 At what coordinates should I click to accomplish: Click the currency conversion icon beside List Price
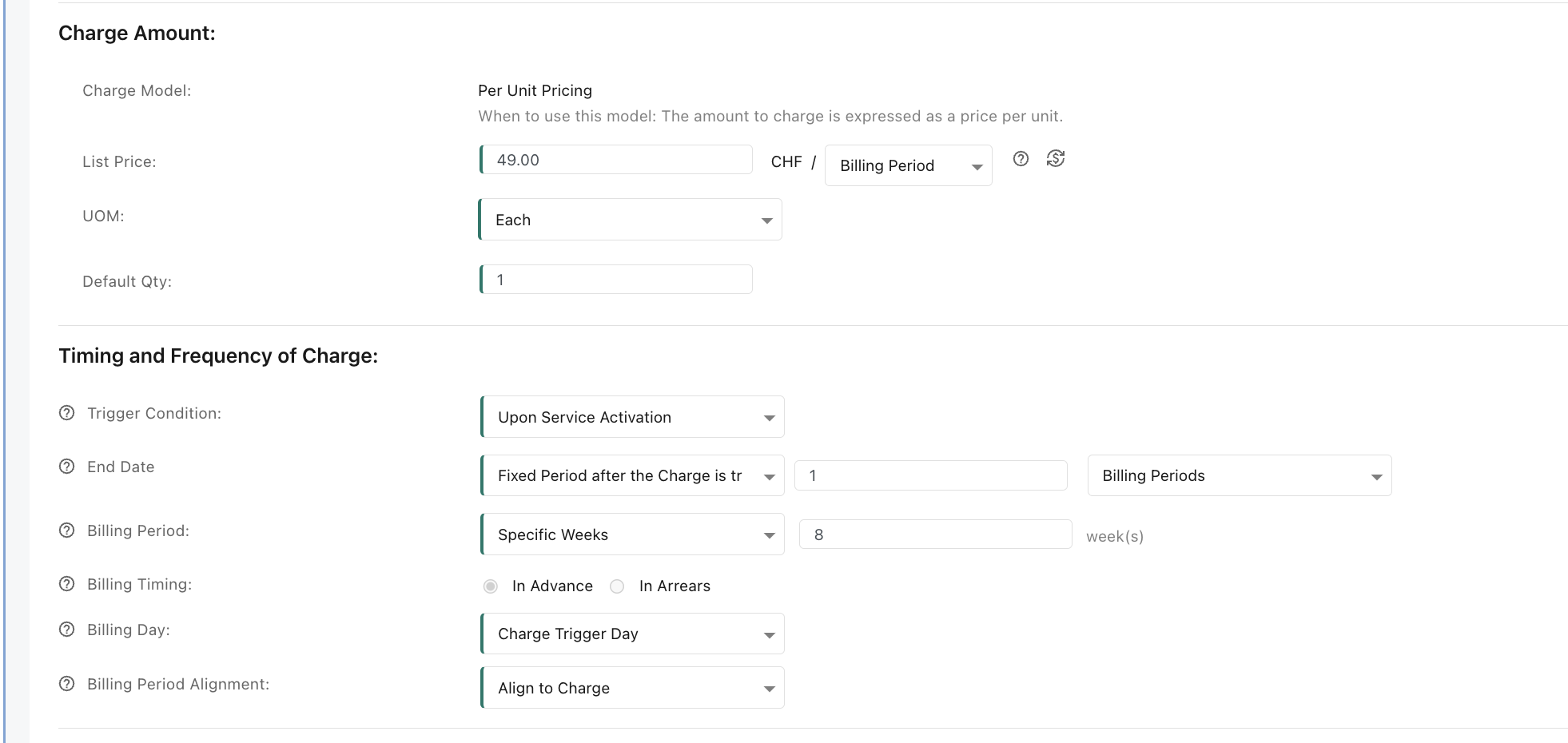(x=1055, y=159)
